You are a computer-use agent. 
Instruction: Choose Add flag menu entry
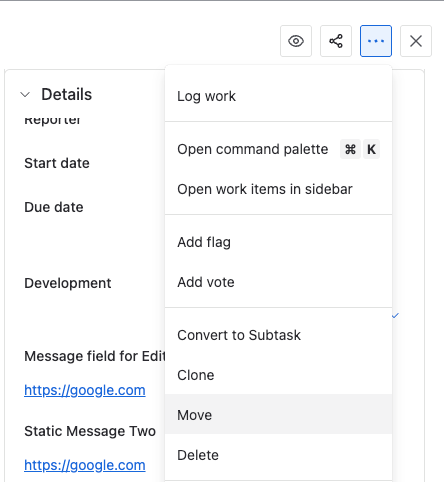pyautogui.click(x=278, y=242)
